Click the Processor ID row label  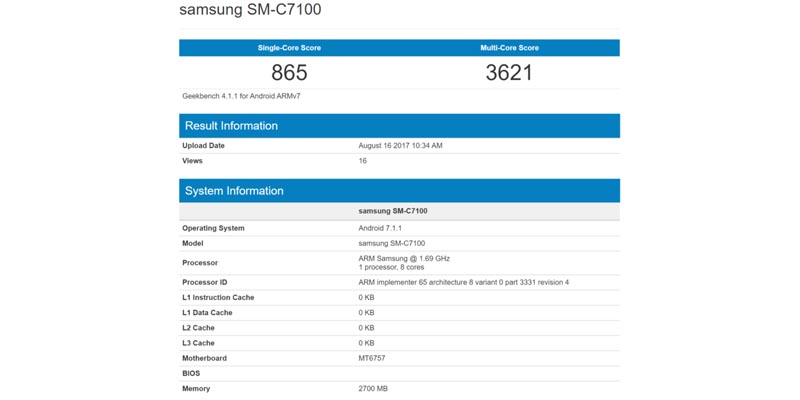(205, 283)
